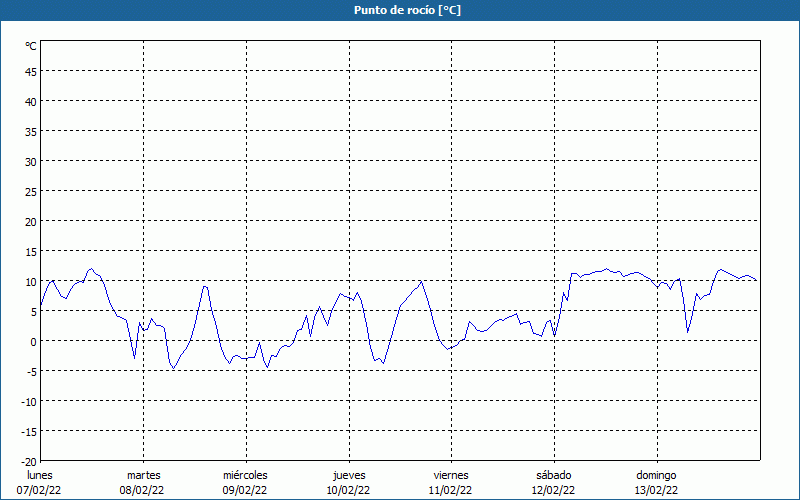The width and height of the screenshot is (800, 500).
Task: Click the 0 y-axis value label
Action: click(33, 341)
